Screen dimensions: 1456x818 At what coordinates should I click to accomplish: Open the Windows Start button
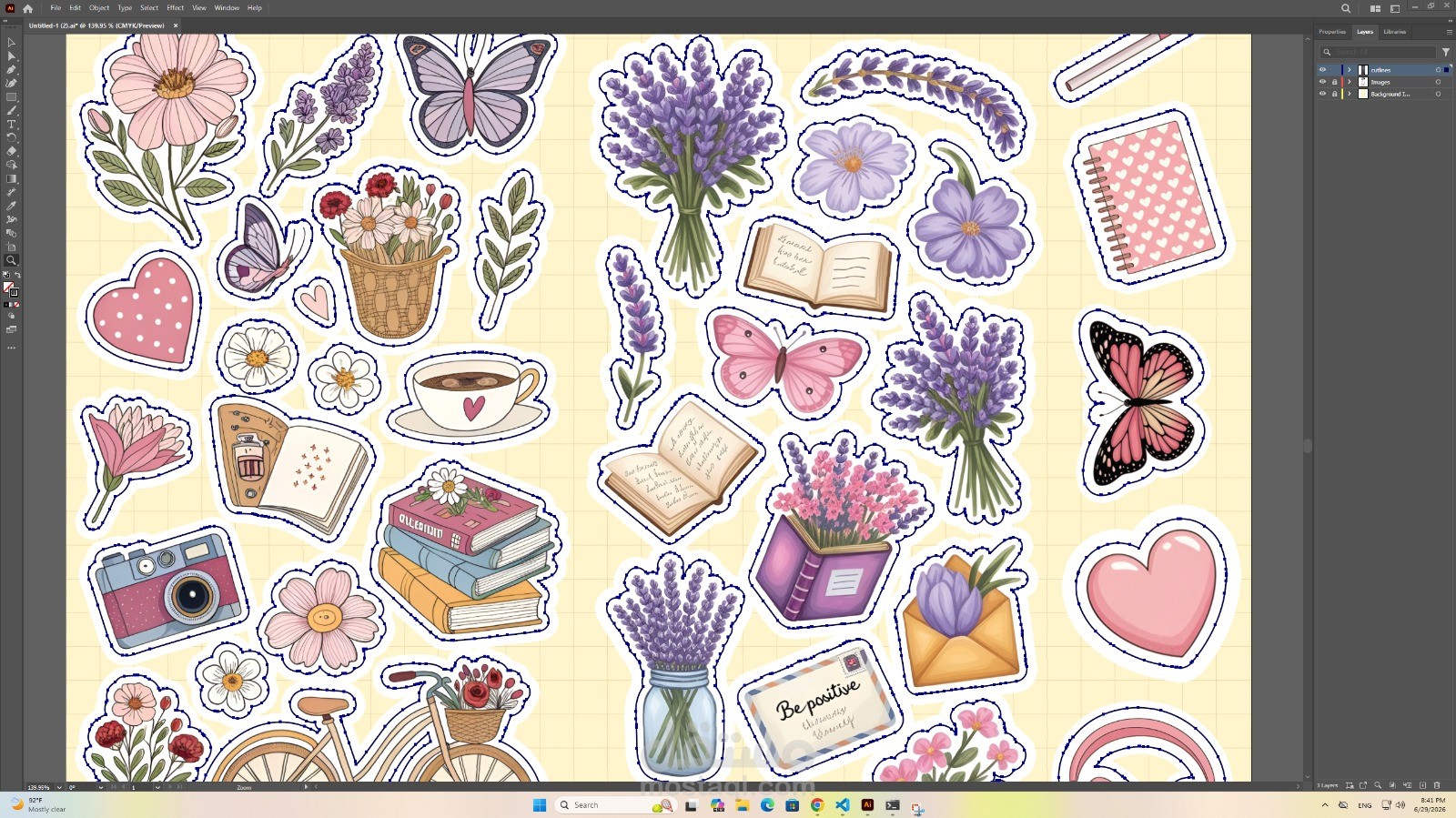tap(540, 805)
